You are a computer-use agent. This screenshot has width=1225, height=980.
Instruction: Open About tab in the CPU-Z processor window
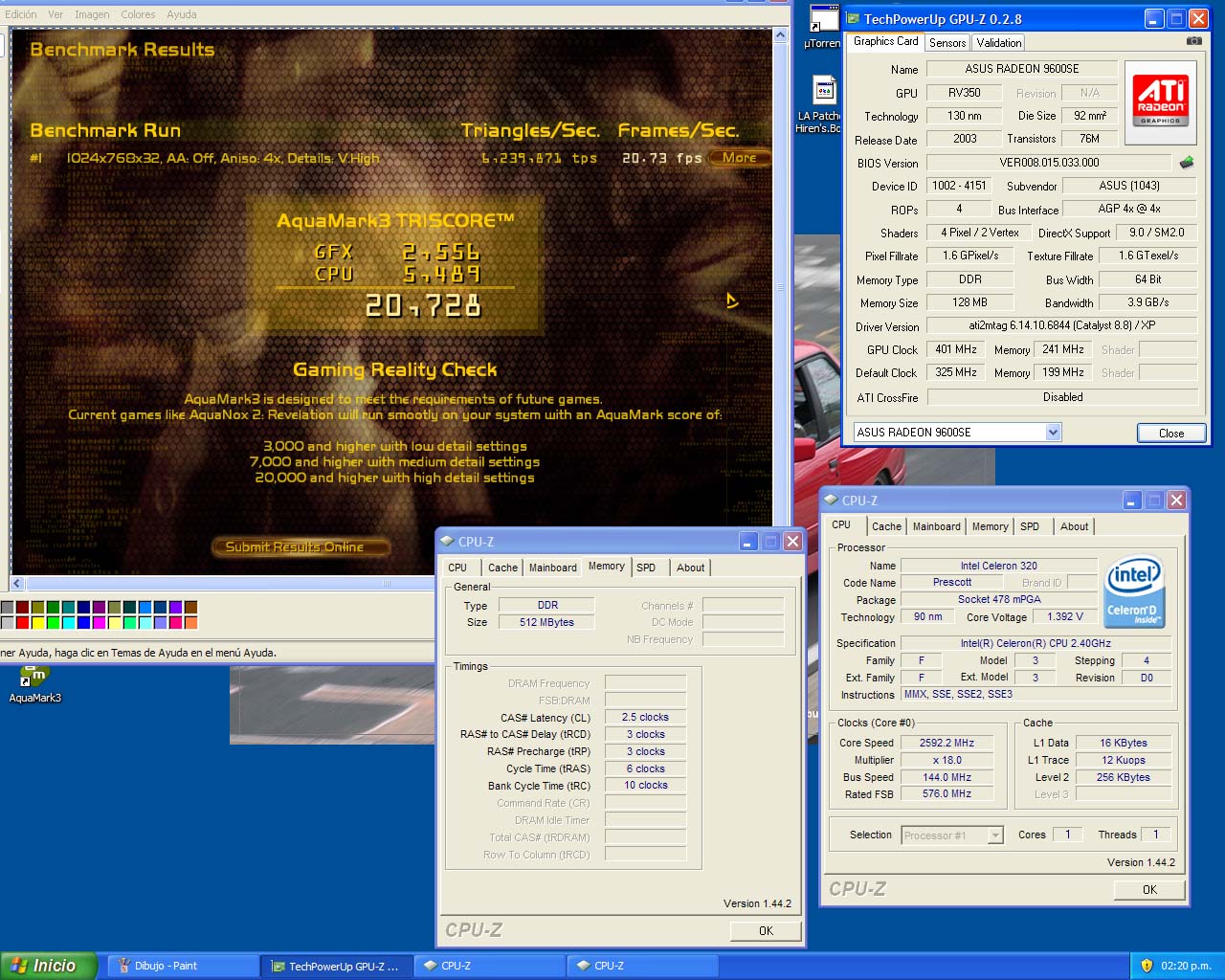(1074, 526)
